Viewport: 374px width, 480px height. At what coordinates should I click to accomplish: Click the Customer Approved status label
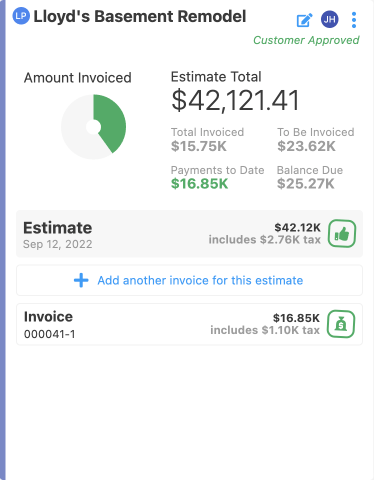(x=306, y=40)
